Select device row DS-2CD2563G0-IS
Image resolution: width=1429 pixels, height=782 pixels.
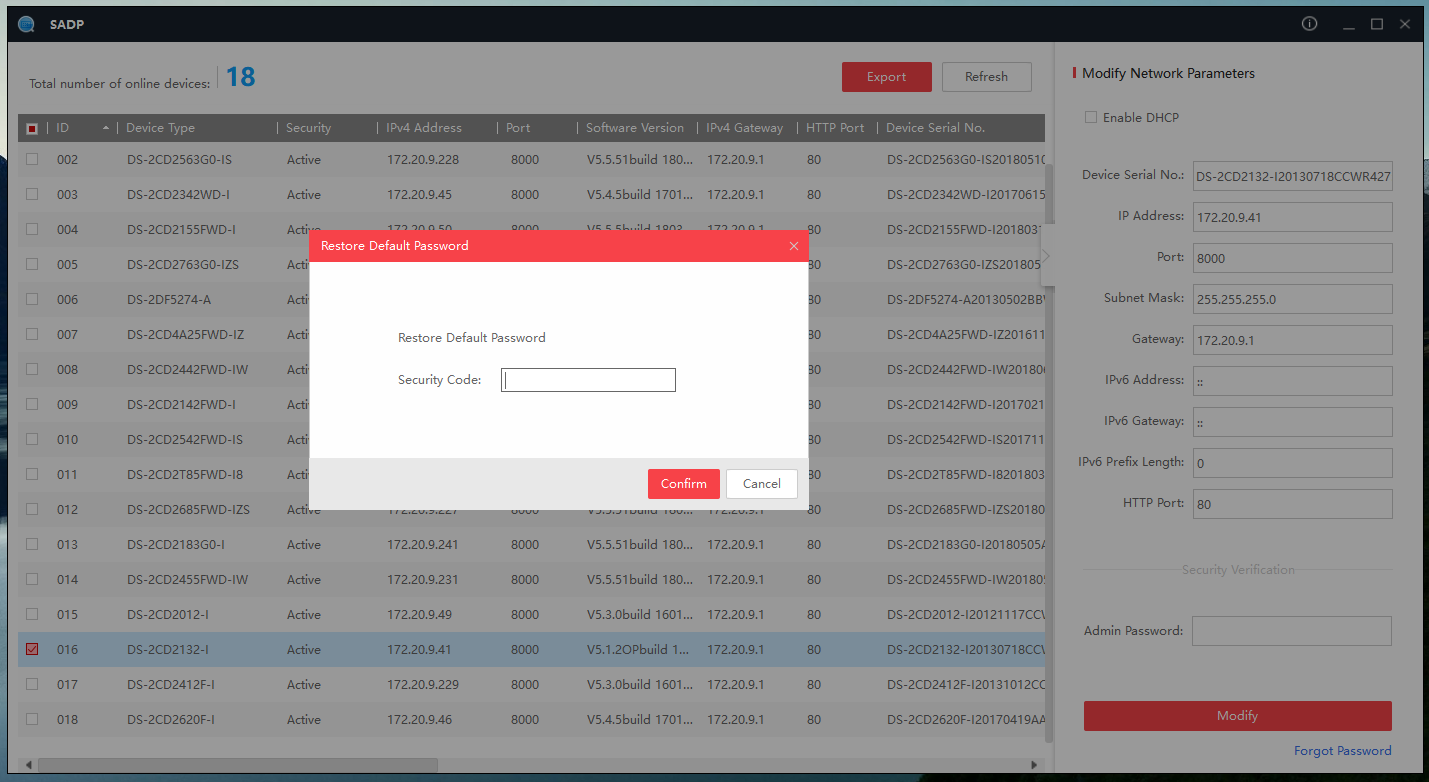click(x=531, y=159)
